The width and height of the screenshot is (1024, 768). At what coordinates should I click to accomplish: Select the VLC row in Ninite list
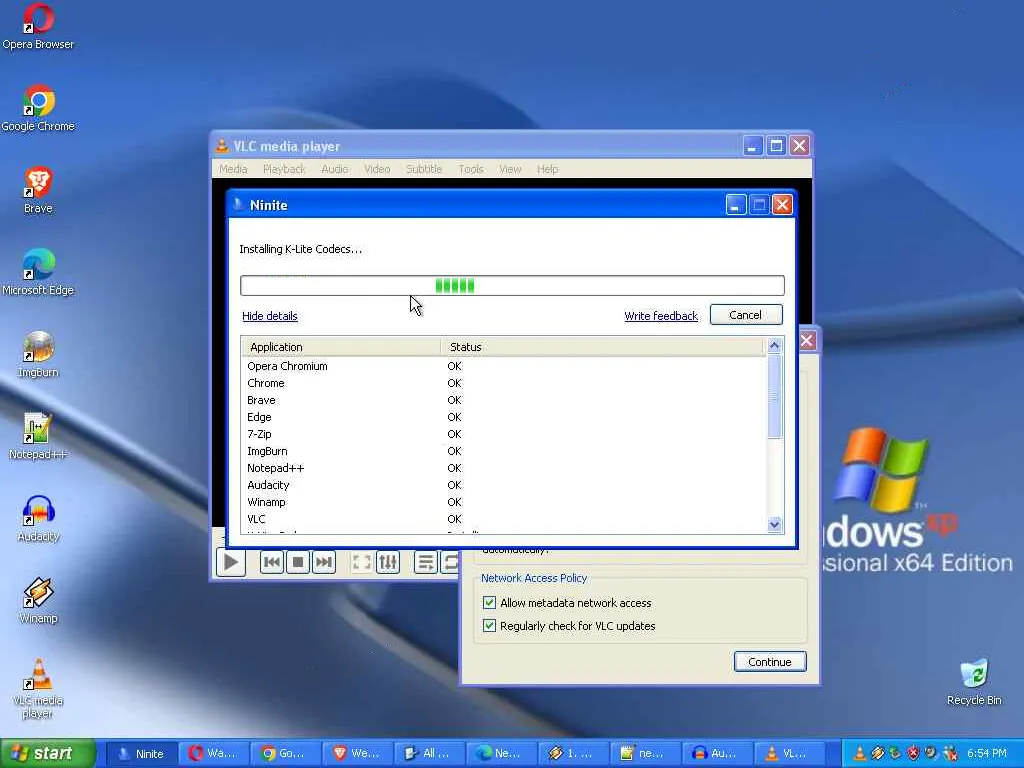(504, 519)
